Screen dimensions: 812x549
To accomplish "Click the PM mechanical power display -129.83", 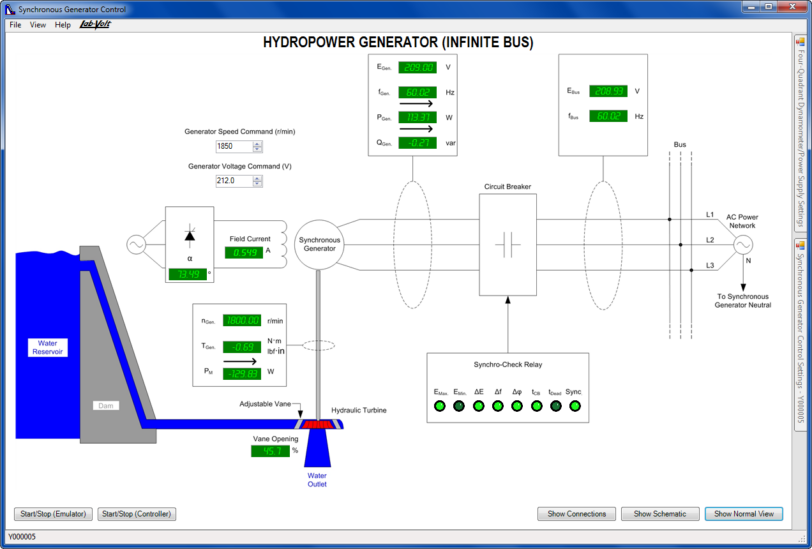I will point(242,373).
